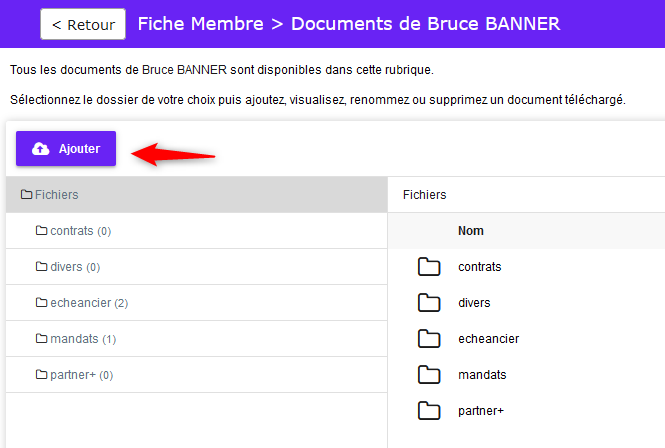Sort by the Nom column header
The height and width of the screenshot is (448, 665).
[471, 231]
